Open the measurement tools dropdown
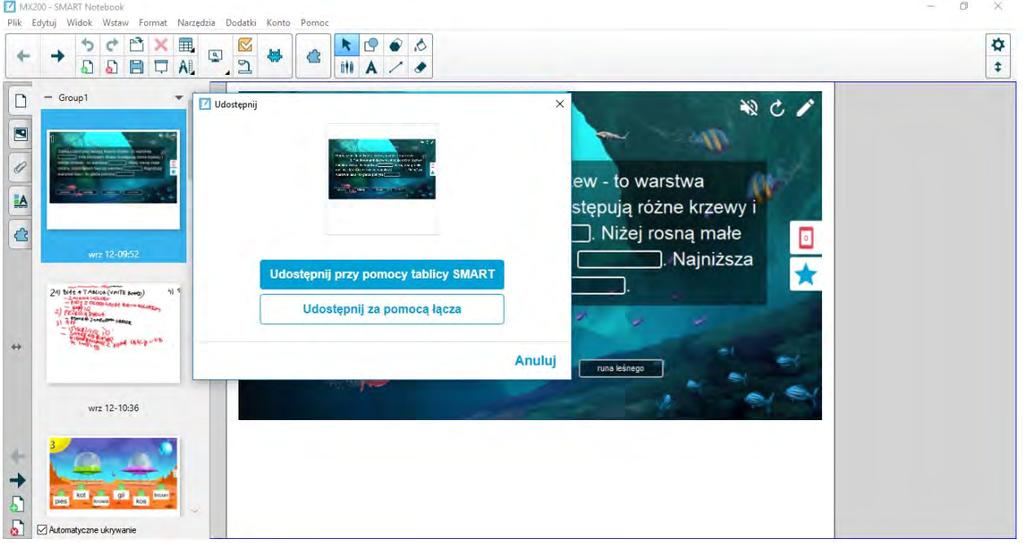This screenshot has width=1023, height=543. (186, 67)
